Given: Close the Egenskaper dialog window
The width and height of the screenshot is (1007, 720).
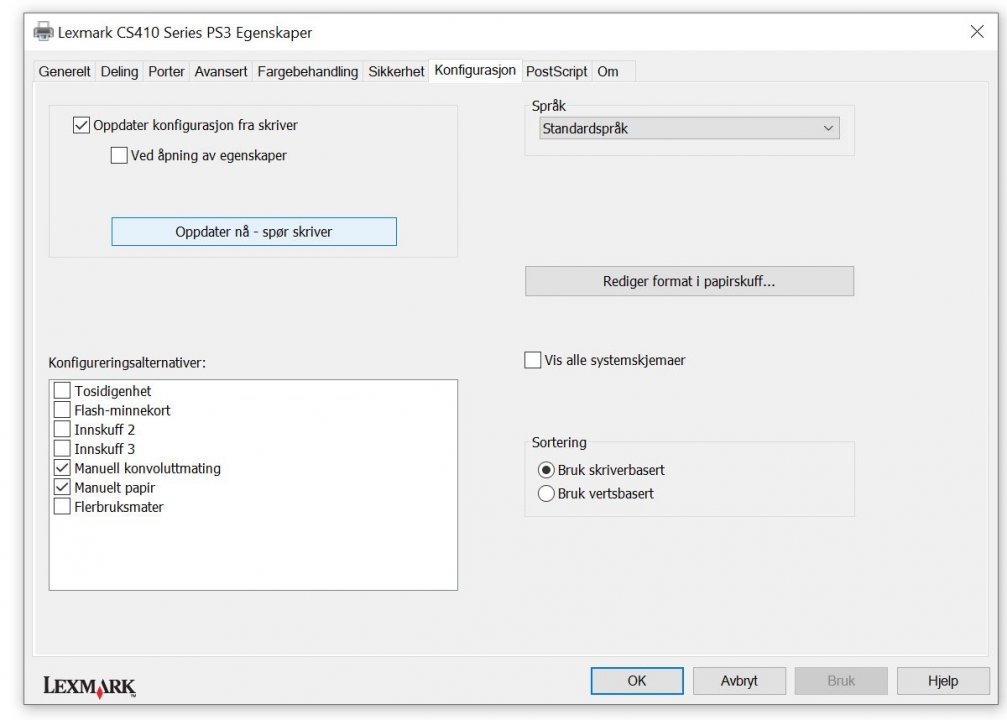Looking at the screenshot, I should tap(977, 32).
